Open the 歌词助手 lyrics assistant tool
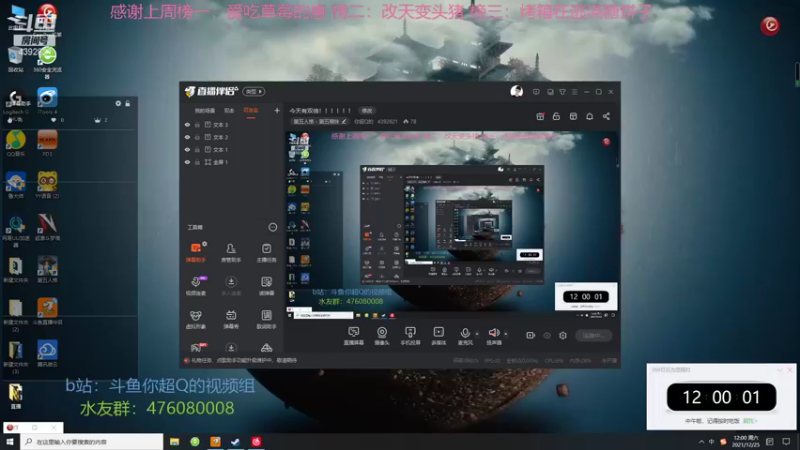The width and height of the screenshot is (800, 450). point(266,319)
